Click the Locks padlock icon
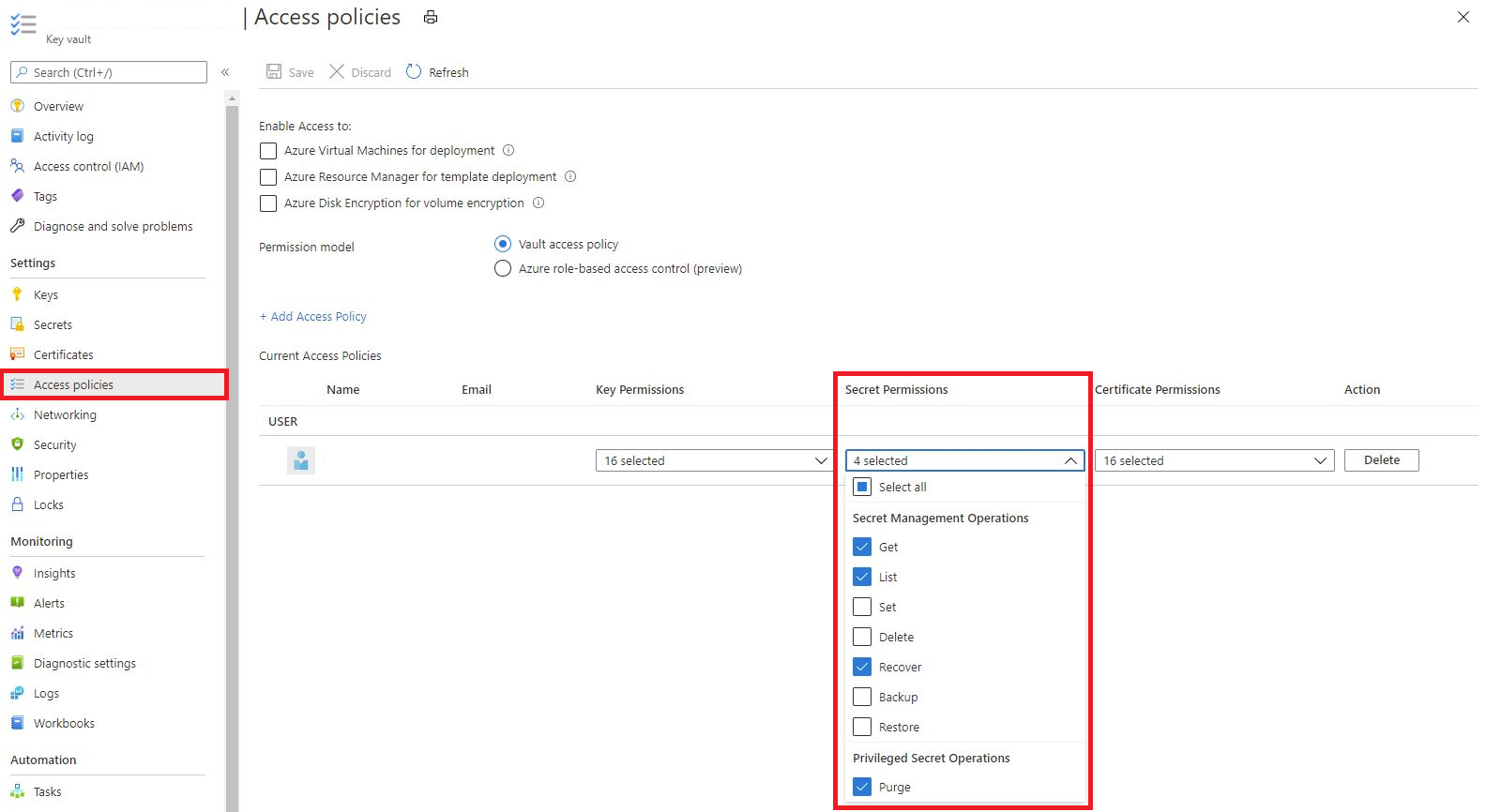The image size is (1486, 812). point(17,504)
